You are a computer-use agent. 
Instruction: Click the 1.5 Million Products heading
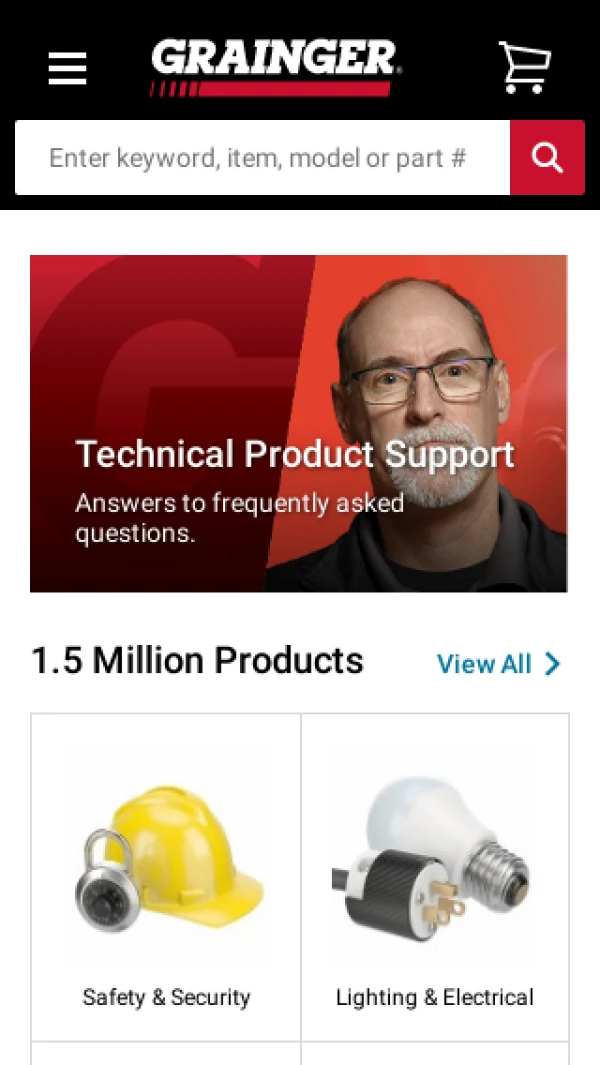[197, 660]
